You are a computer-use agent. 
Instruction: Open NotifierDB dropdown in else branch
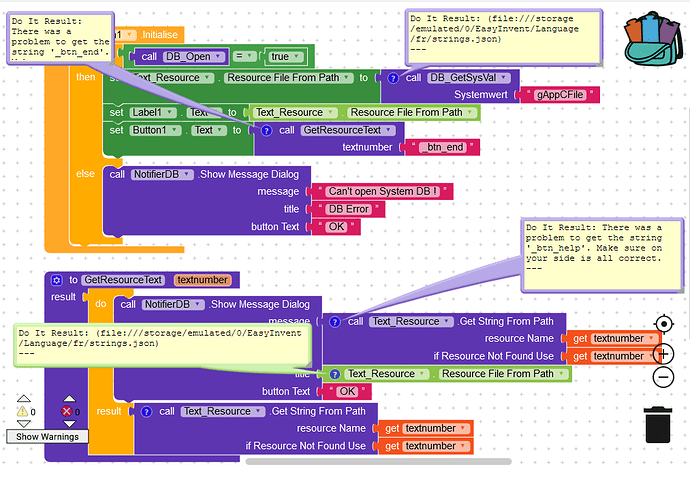(162, 175)
